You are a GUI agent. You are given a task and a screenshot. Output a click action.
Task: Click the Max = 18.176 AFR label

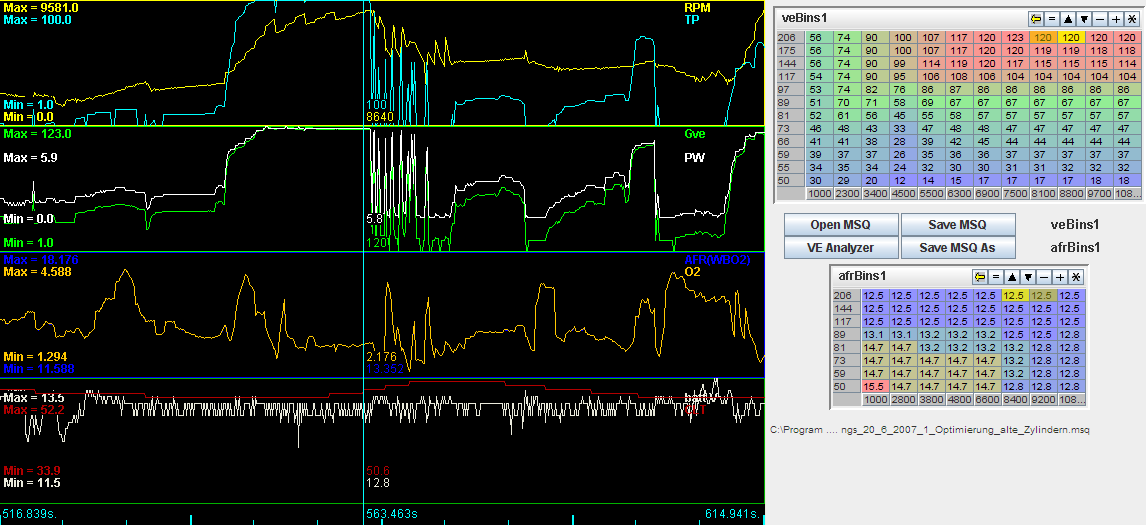[x=41, y=260]
